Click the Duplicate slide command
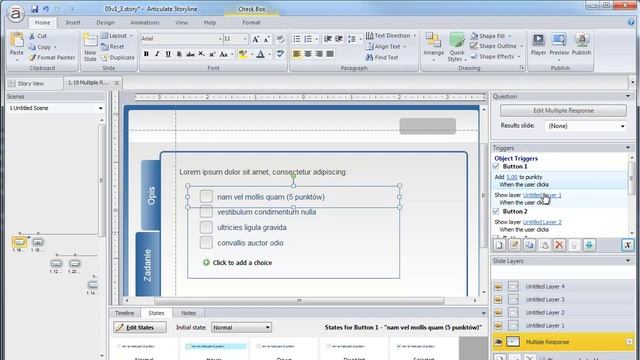Screen dimensions: 640x360 (x=118, y=58)
